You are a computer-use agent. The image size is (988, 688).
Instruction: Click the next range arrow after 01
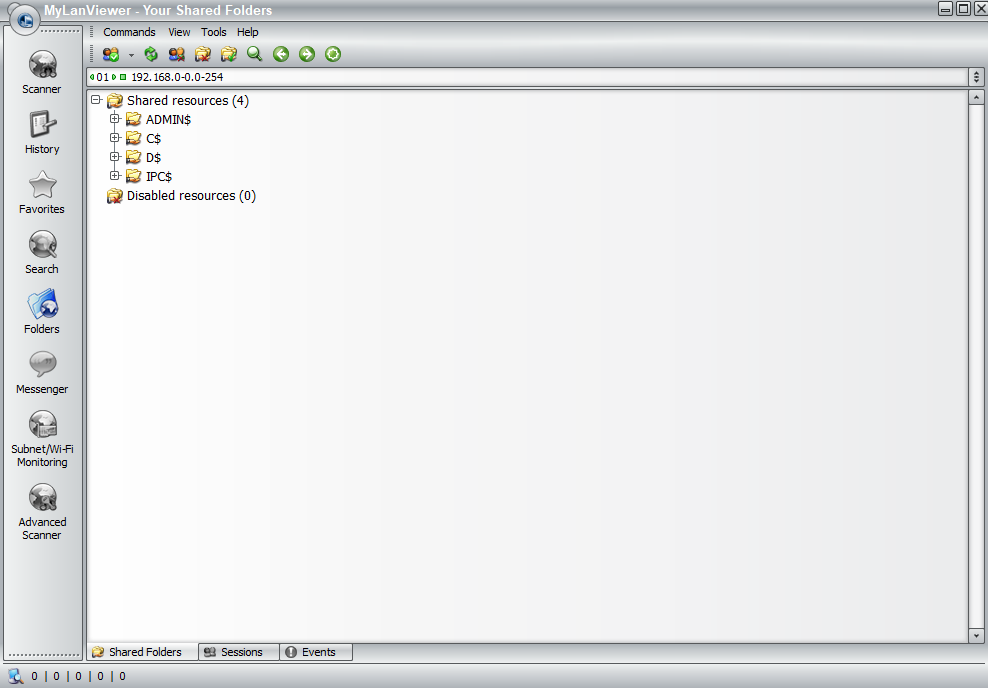pyautogui.click(x=114, y=77)
